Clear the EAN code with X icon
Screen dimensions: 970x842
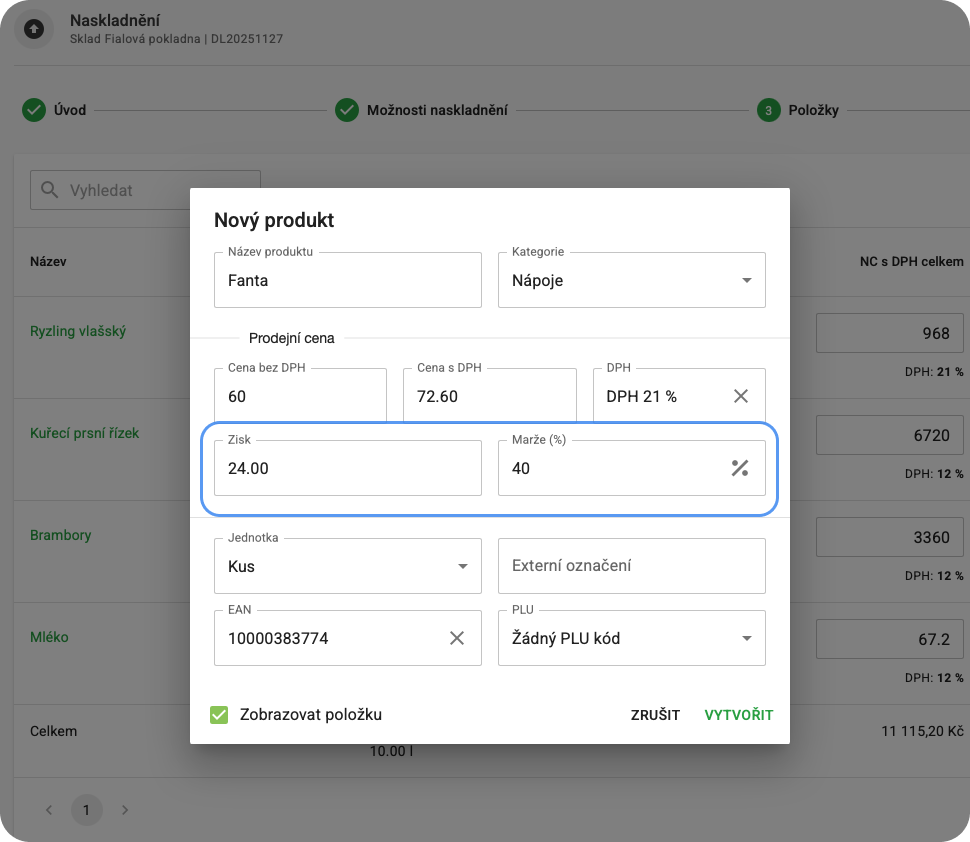coord(457,638)
